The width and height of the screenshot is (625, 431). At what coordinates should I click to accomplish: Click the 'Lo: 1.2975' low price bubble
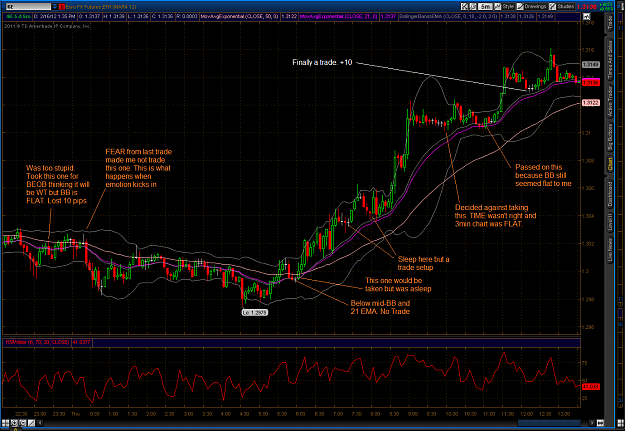click(255, 313)
